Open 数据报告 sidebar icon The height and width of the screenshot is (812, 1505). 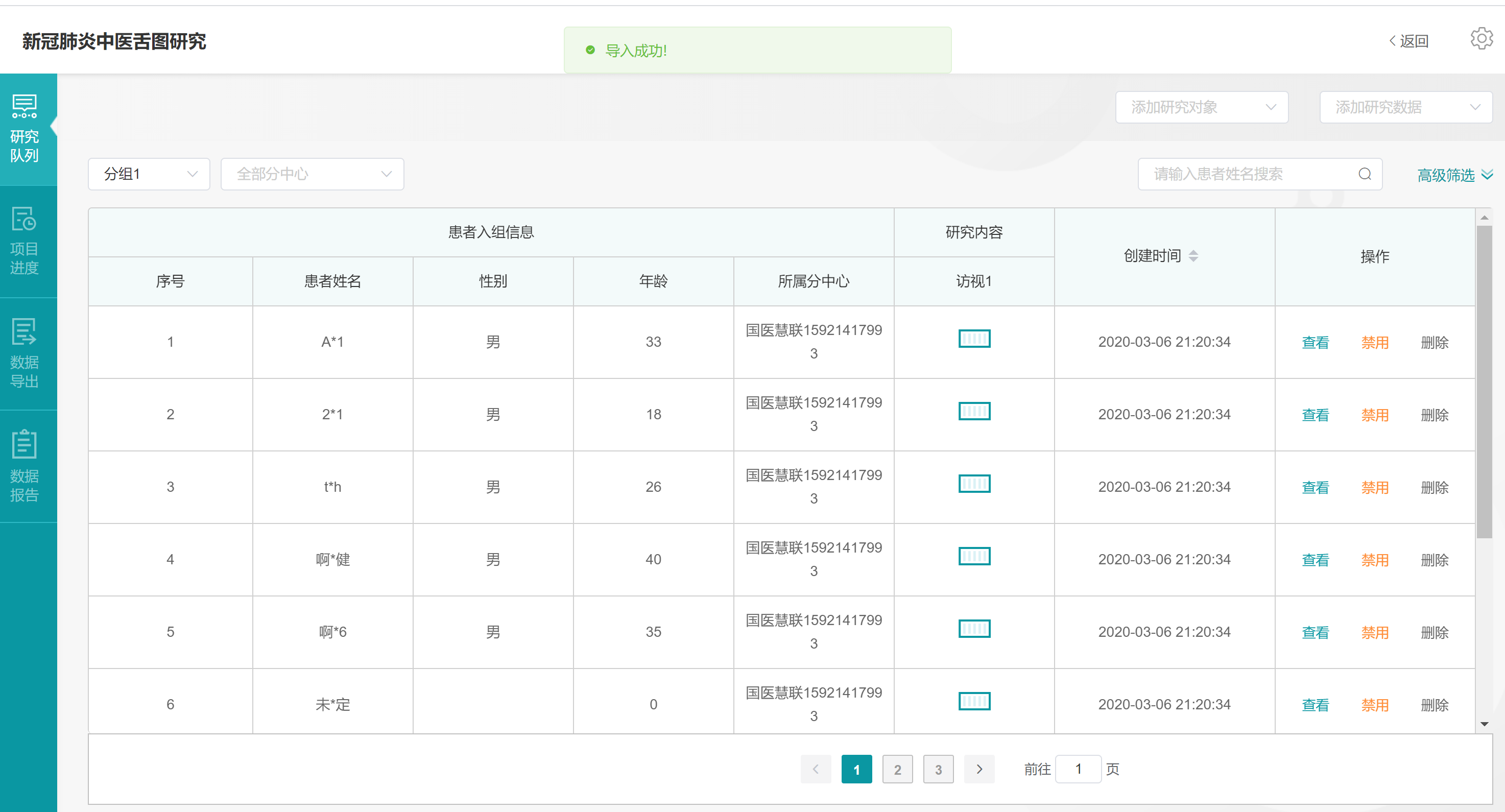pyautogui.click(x=25, y=466)
